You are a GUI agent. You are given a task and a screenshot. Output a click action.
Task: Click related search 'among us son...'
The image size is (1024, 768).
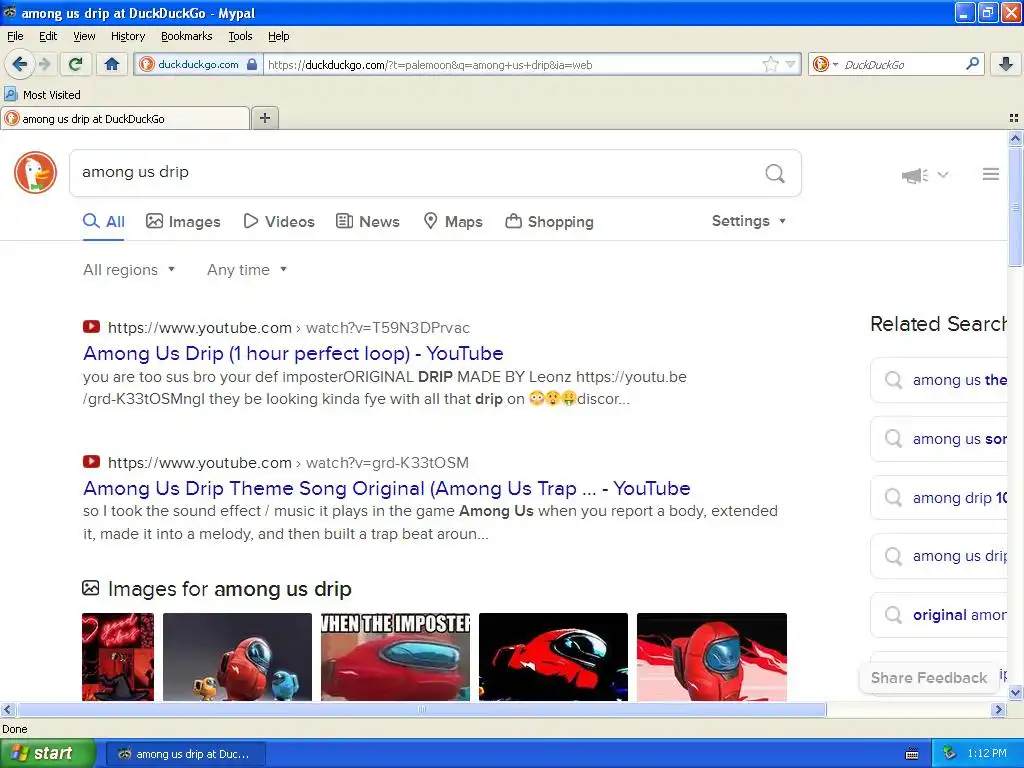939,439
